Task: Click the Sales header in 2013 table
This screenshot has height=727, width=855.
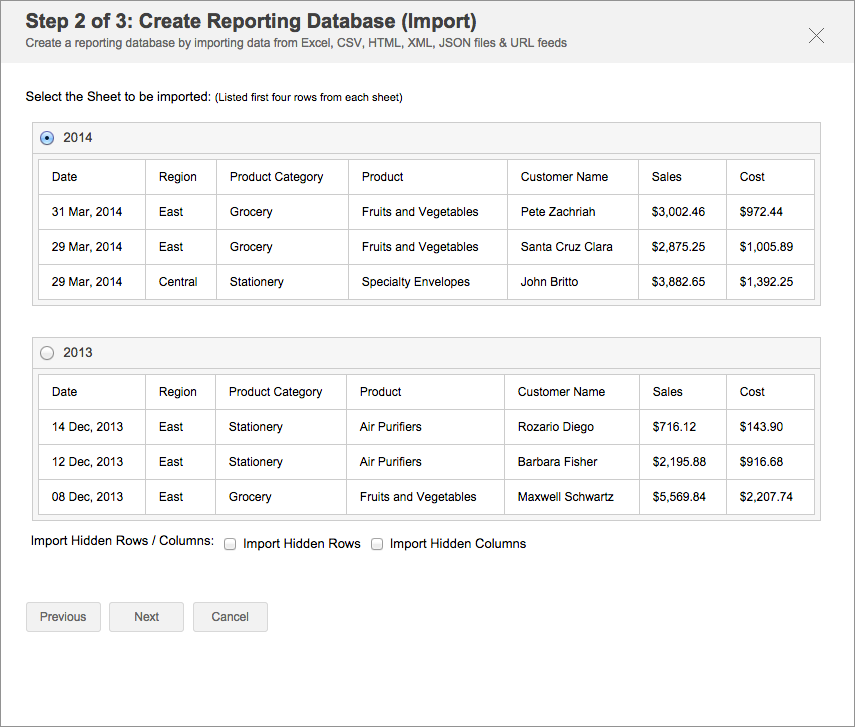Action: pos(667,392)
